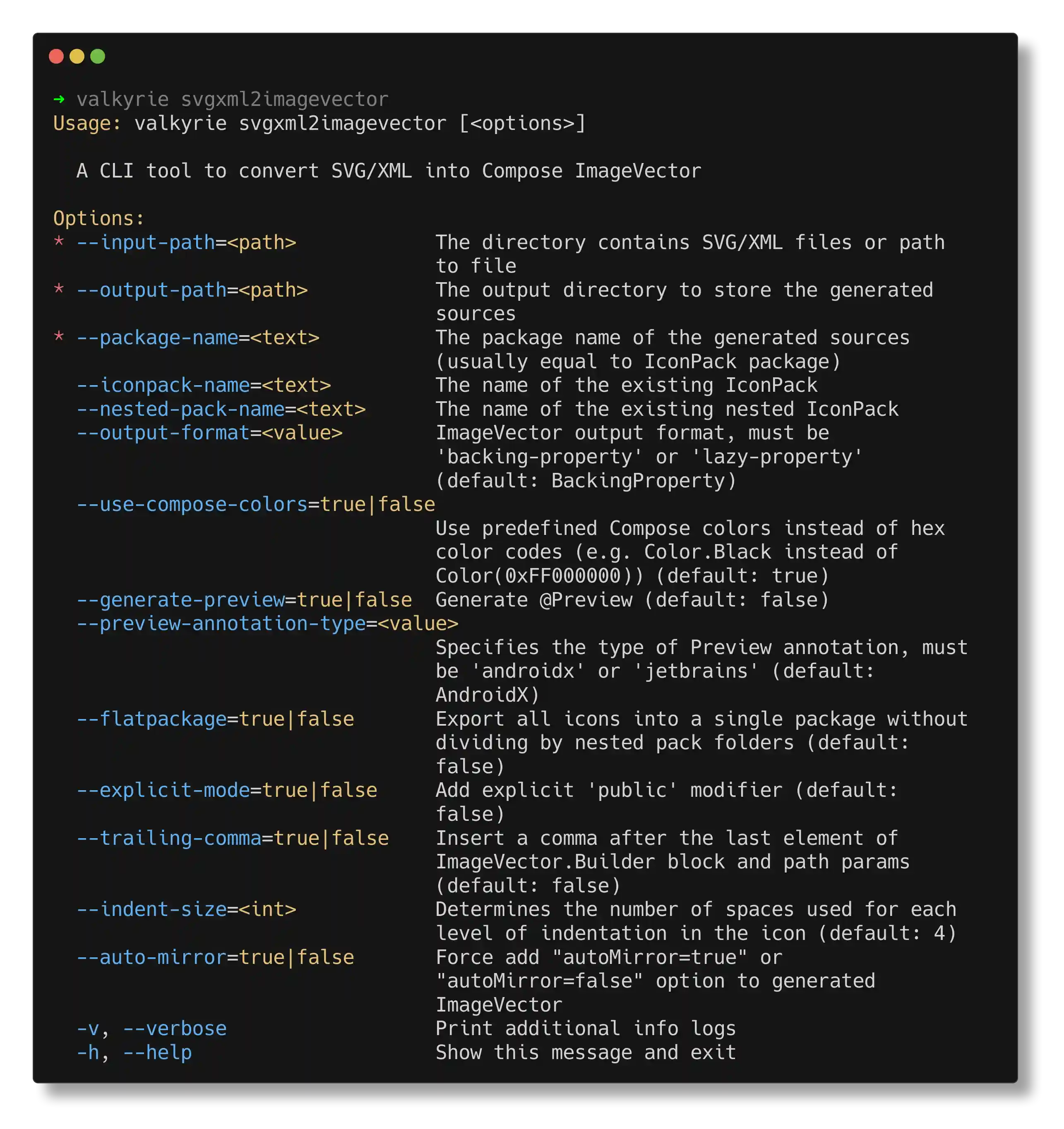Screen dimensions: 1064x1129
Task: Click the --preview-annotation-type option flag
Action: point(221,623)
